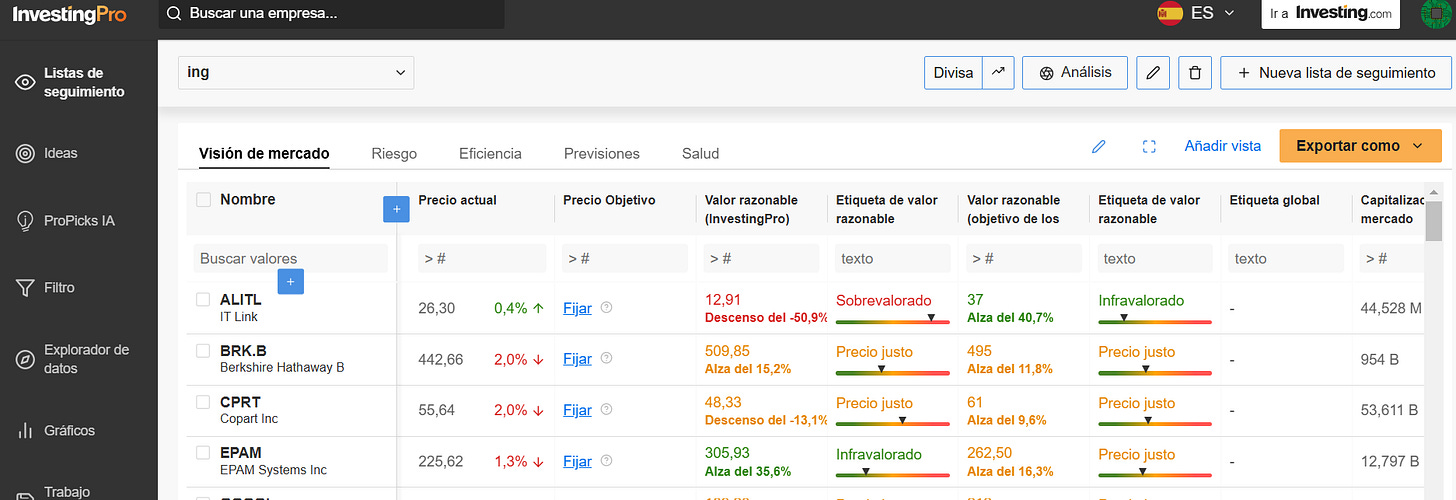Check the ALITL row checkbox

203,300
